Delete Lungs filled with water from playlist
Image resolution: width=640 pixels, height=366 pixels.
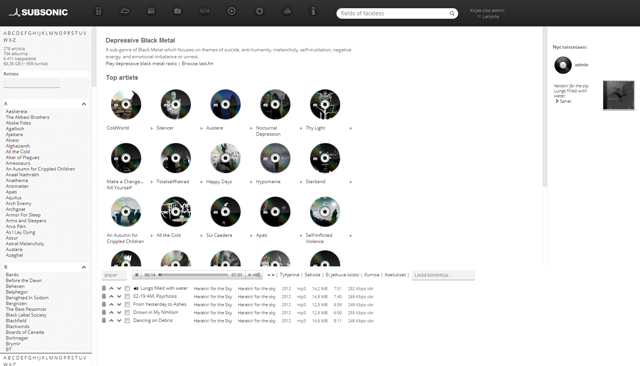point(104,288)
